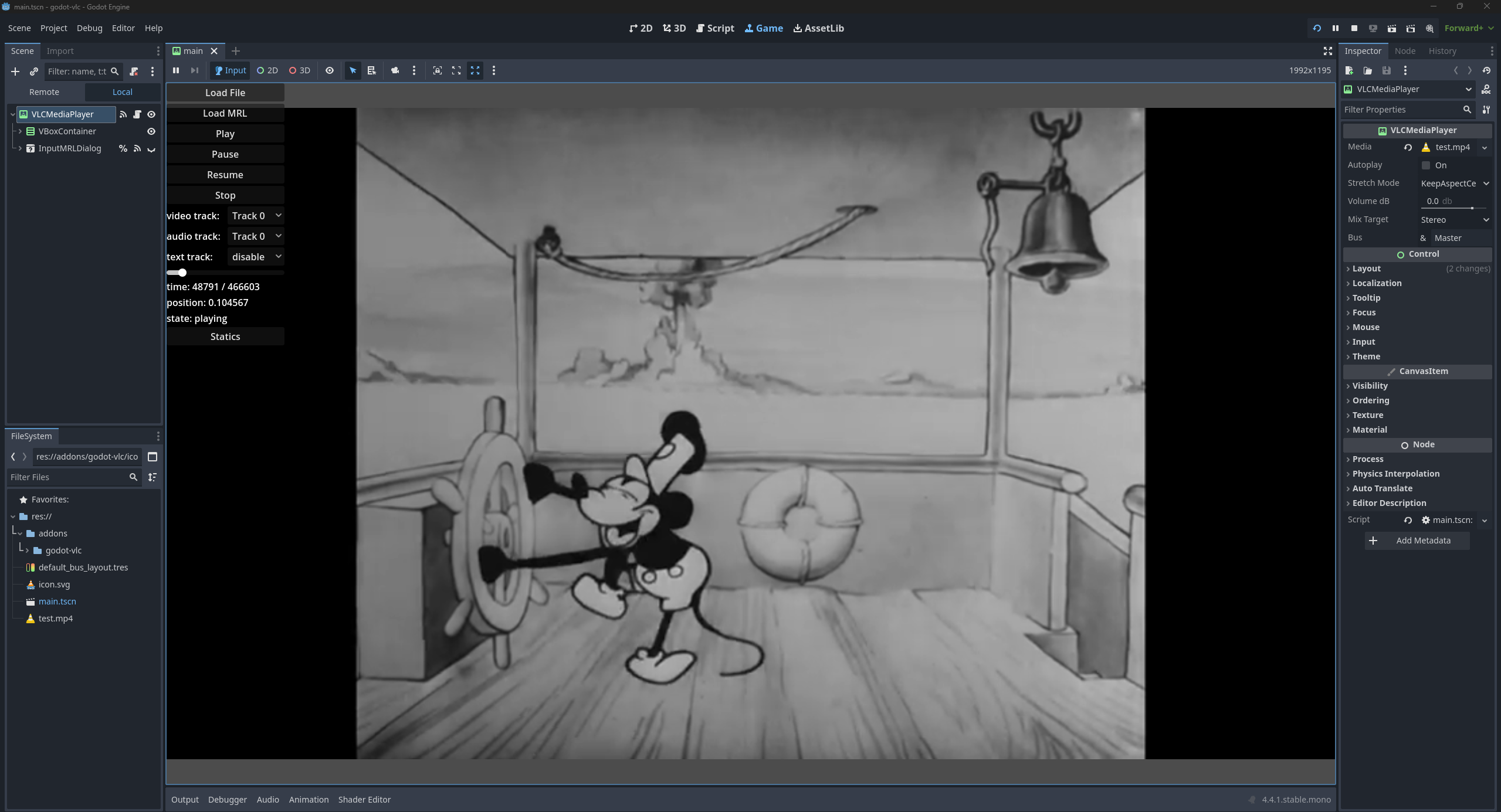Toggle visibility of the VLCMediaPlayer node
This screenshot has width=1501, height=812.
click(x=151, y=114)
